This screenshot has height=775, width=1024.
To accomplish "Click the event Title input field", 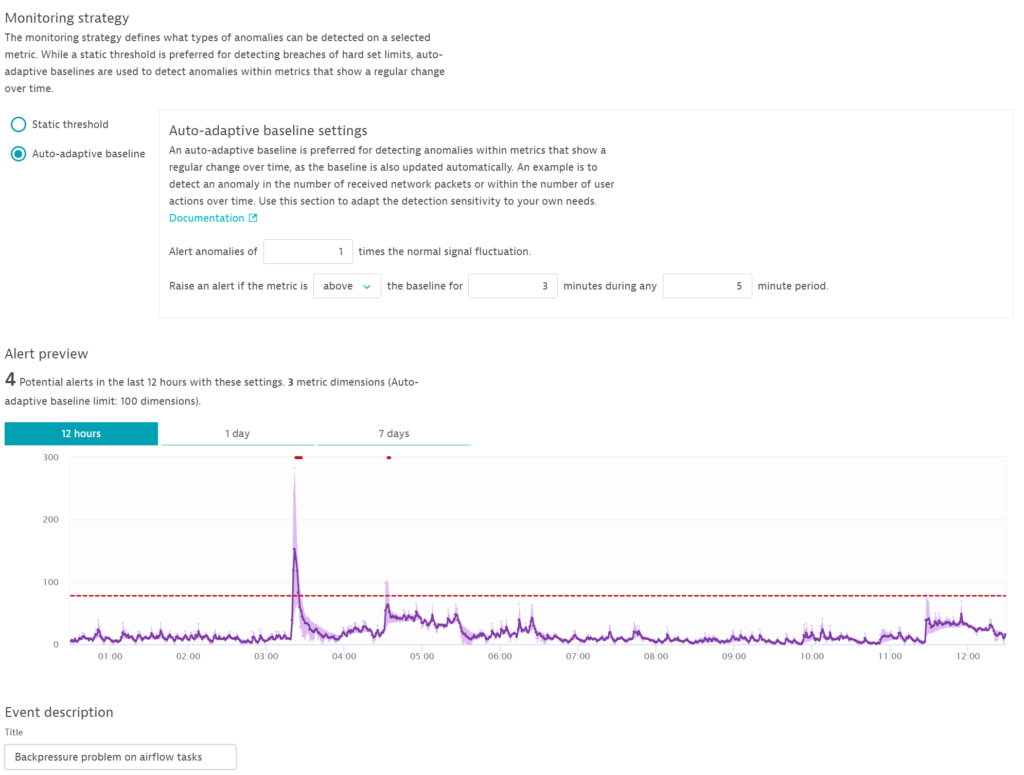I will pos(120,757).
